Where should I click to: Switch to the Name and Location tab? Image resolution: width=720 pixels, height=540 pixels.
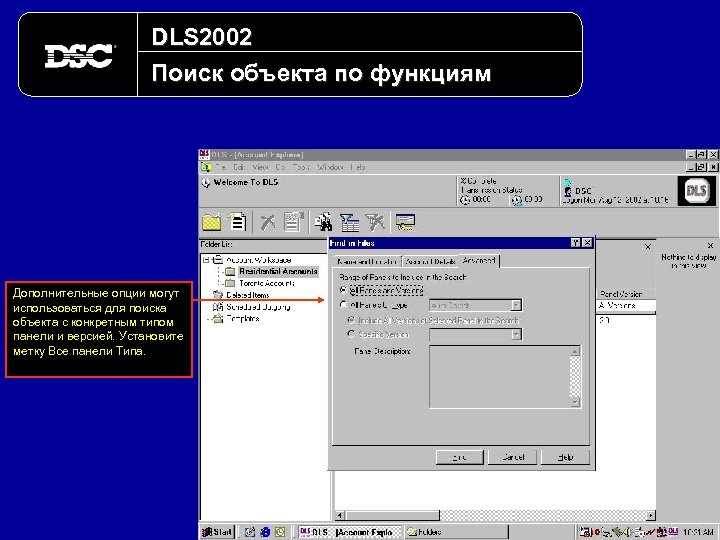(x=367, y=261)
